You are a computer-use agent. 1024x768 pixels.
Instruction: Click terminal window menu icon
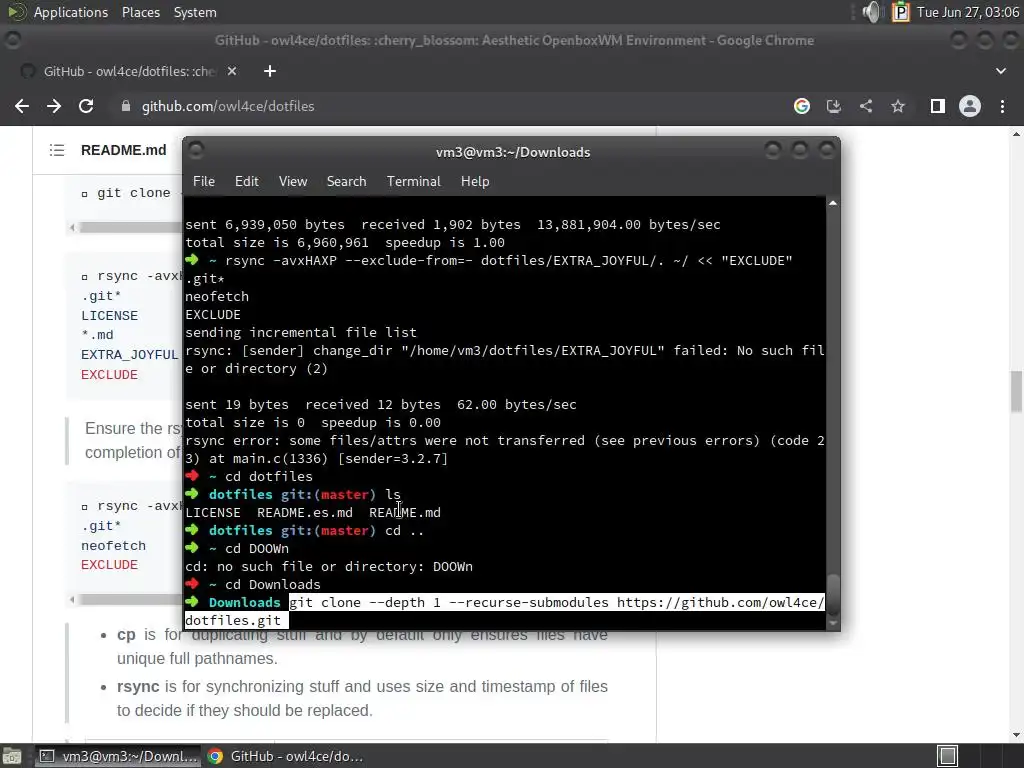[x=196, y=150]
